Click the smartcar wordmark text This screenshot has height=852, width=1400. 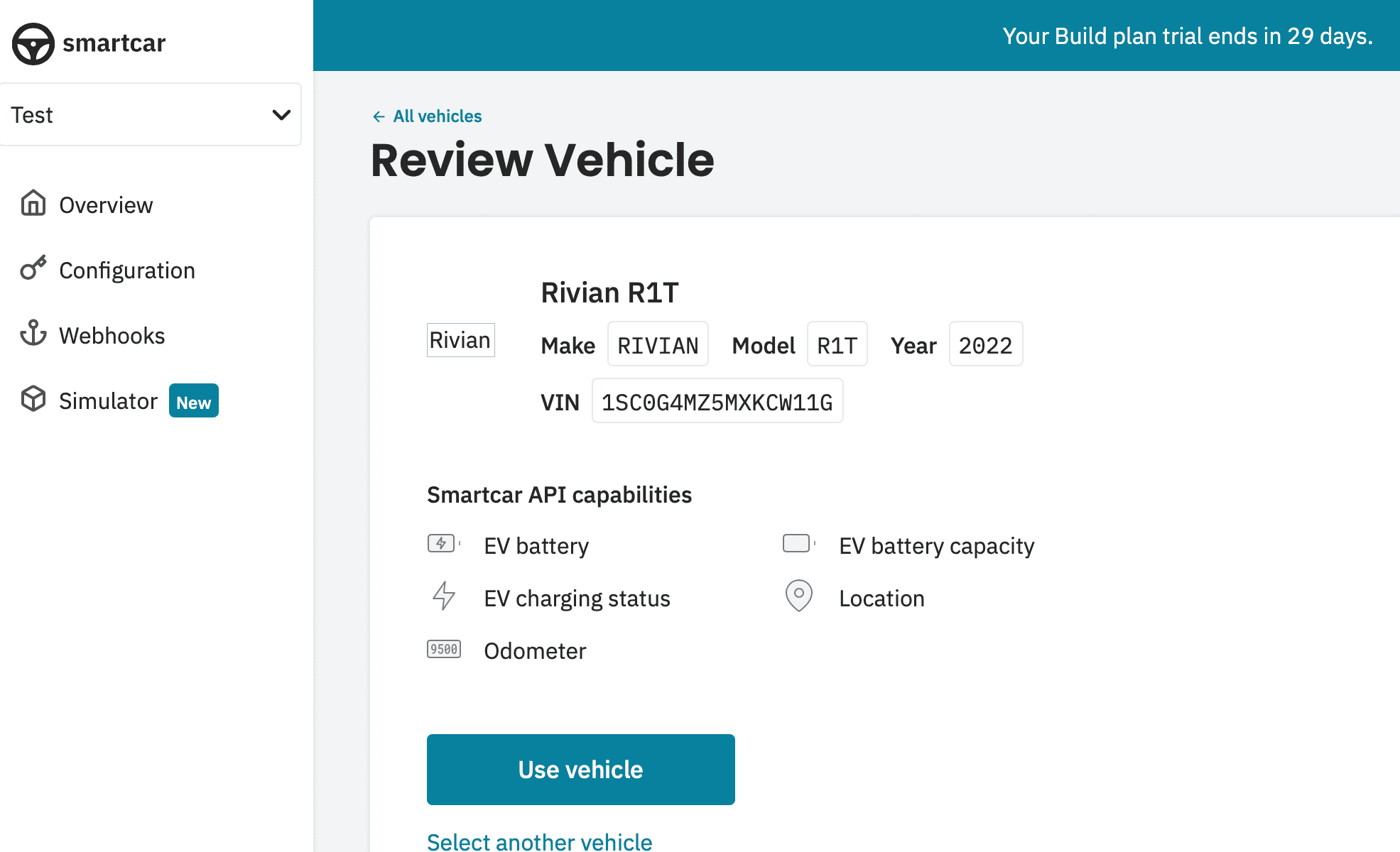click(x=114, y=43)
